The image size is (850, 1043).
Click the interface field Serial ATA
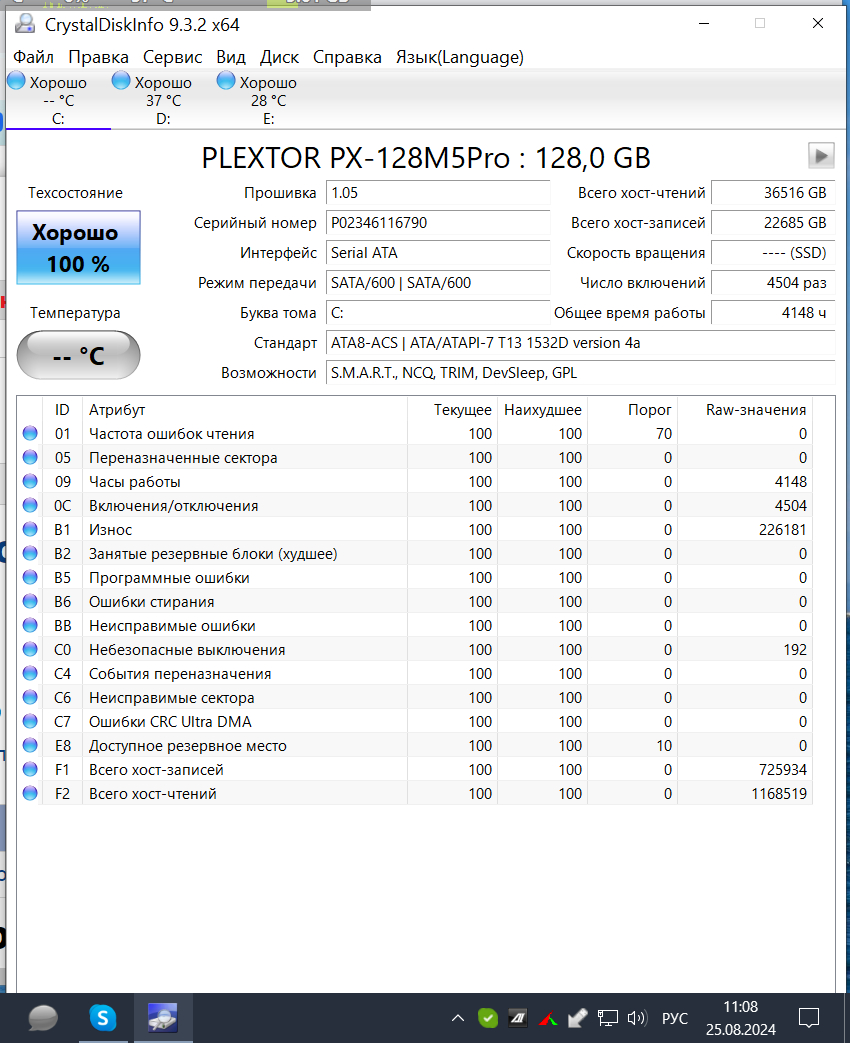tap(438, 253)
